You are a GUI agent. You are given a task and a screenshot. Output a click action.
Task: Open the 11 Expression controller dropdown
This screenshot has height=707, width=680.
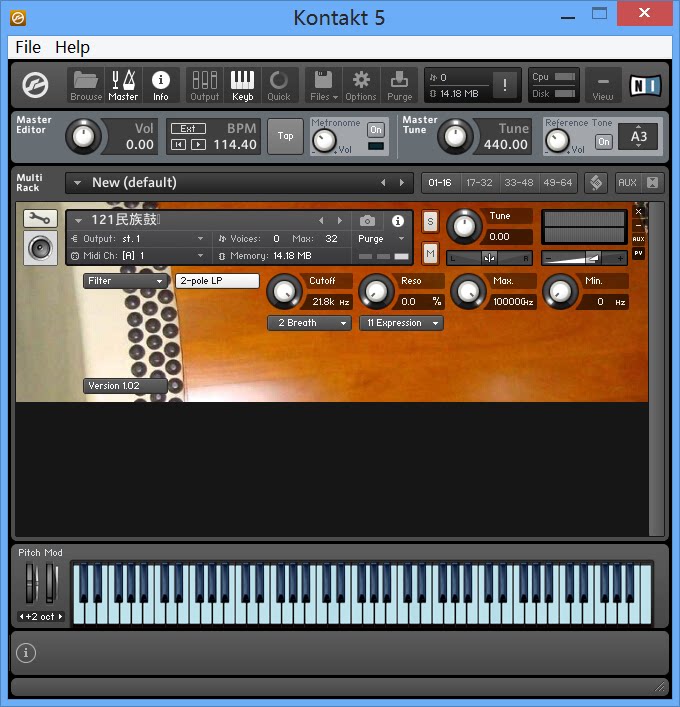(x=401, y=323)
